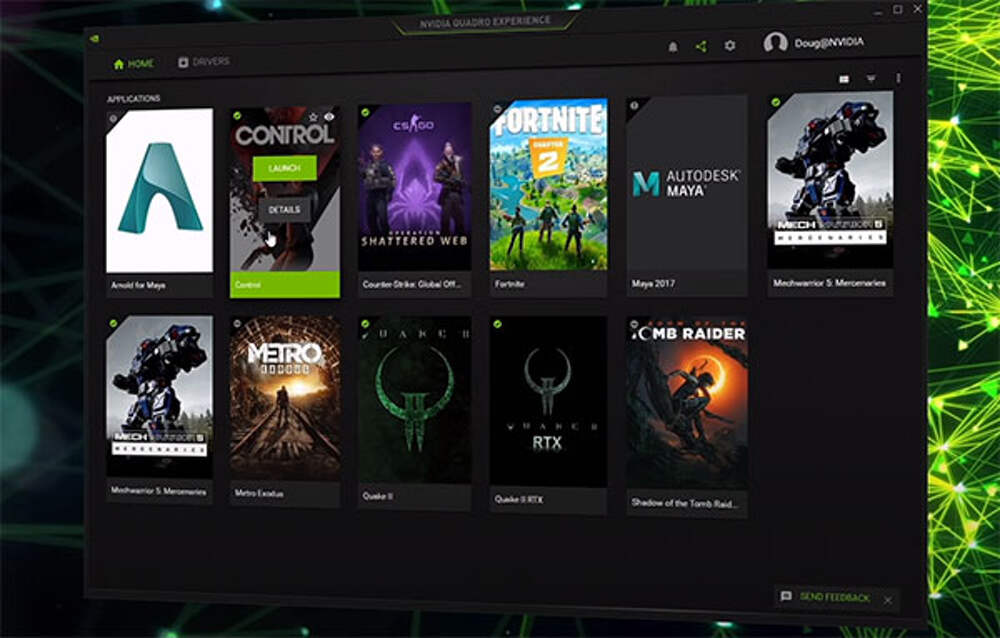This screenshot has height=638, width=1000.
Task: Dismiss the Send Feedback bar
Action: pos(888,600)
